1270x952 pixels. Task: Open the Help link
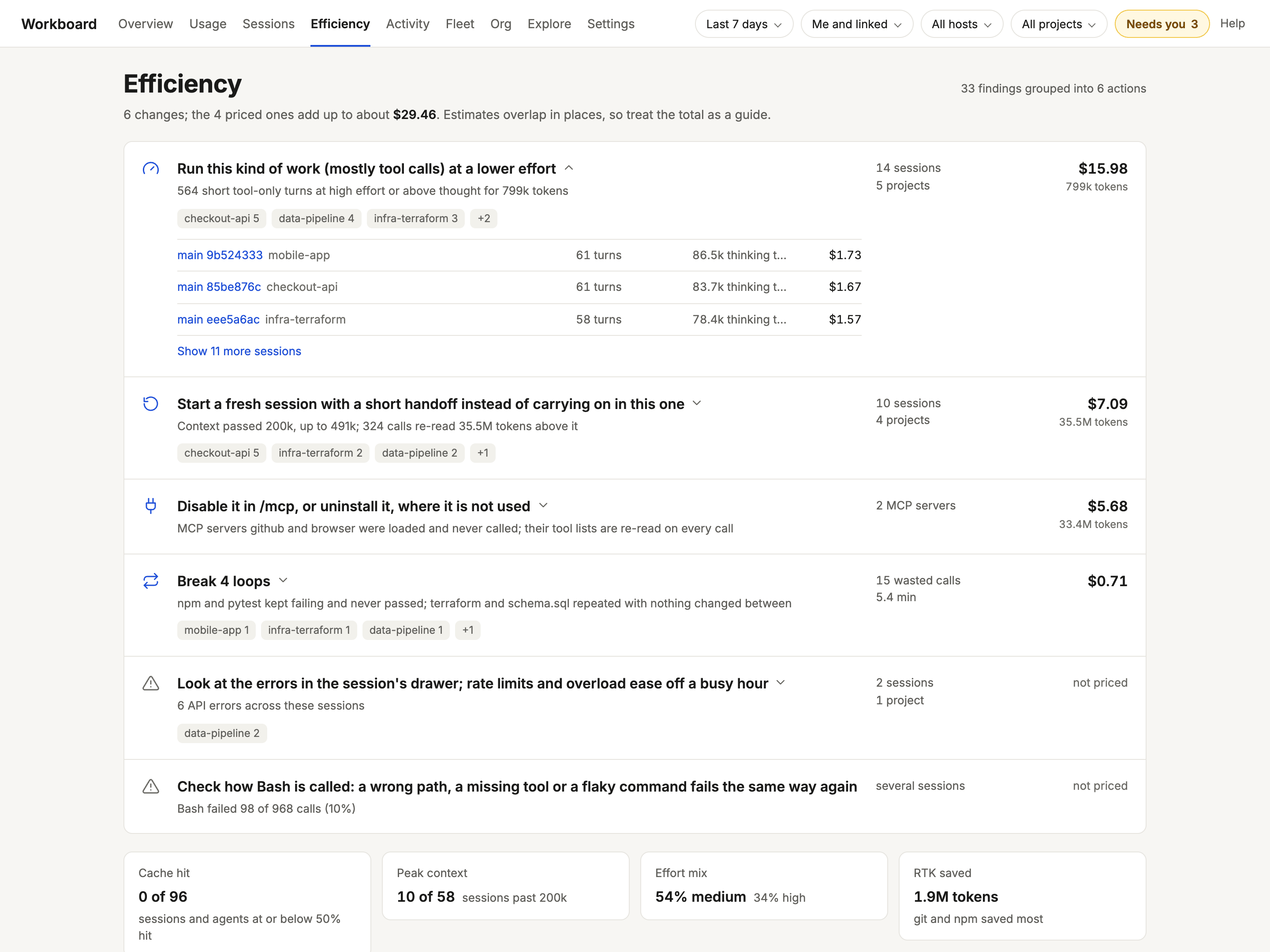click(1232, 23)
